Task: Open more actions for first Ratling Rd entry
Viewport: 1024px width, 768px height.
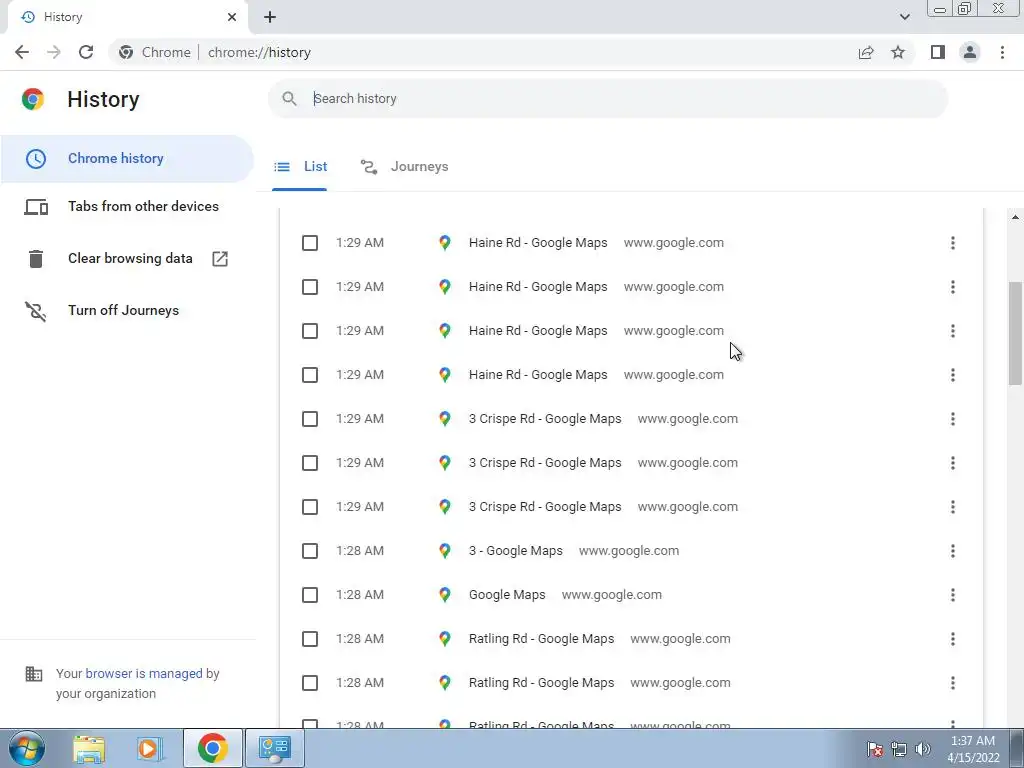Action: pos(953,639)
